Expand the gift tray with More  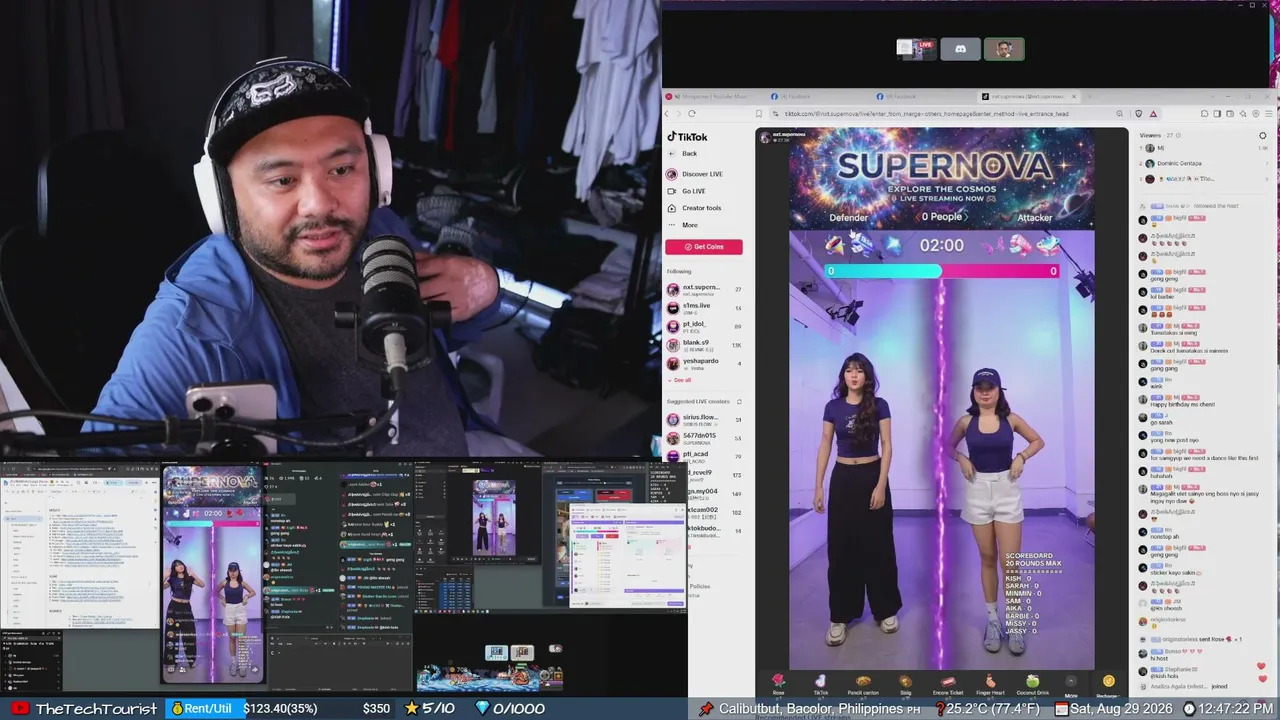pyautogui.click(x=1071, y=684)
